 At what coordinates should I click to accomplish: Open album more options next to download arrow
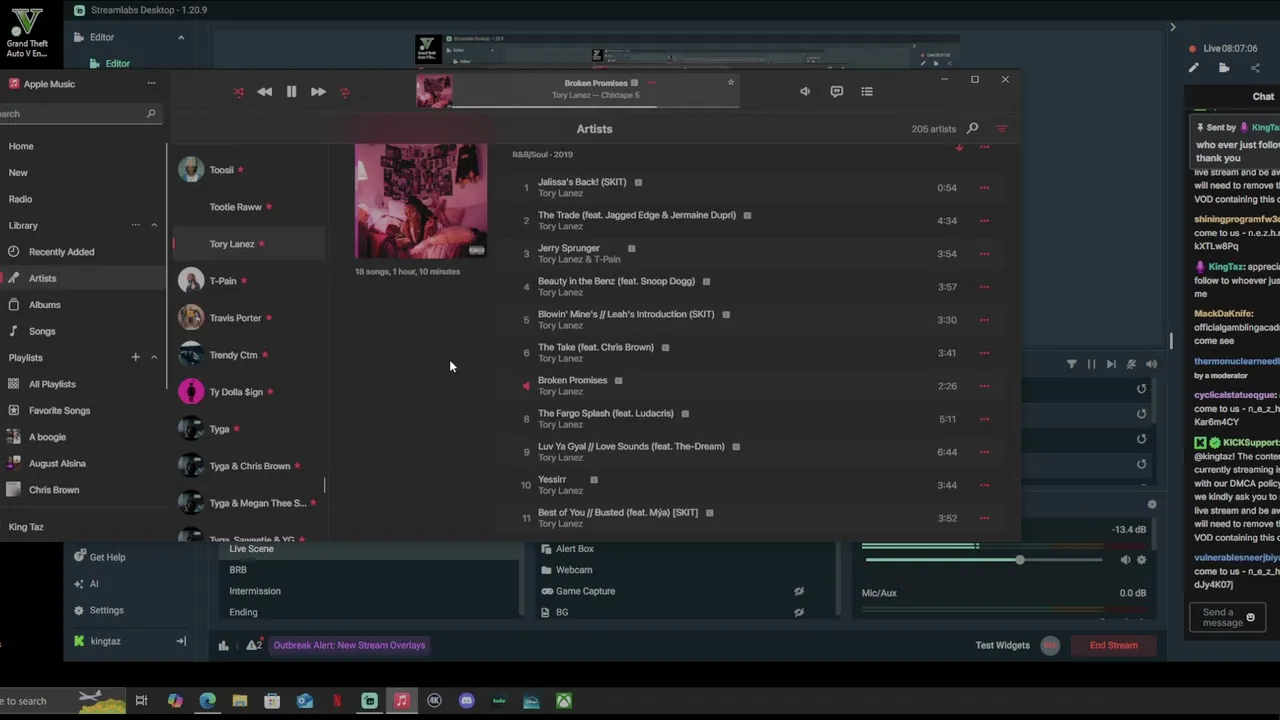[x=984, y=148]
